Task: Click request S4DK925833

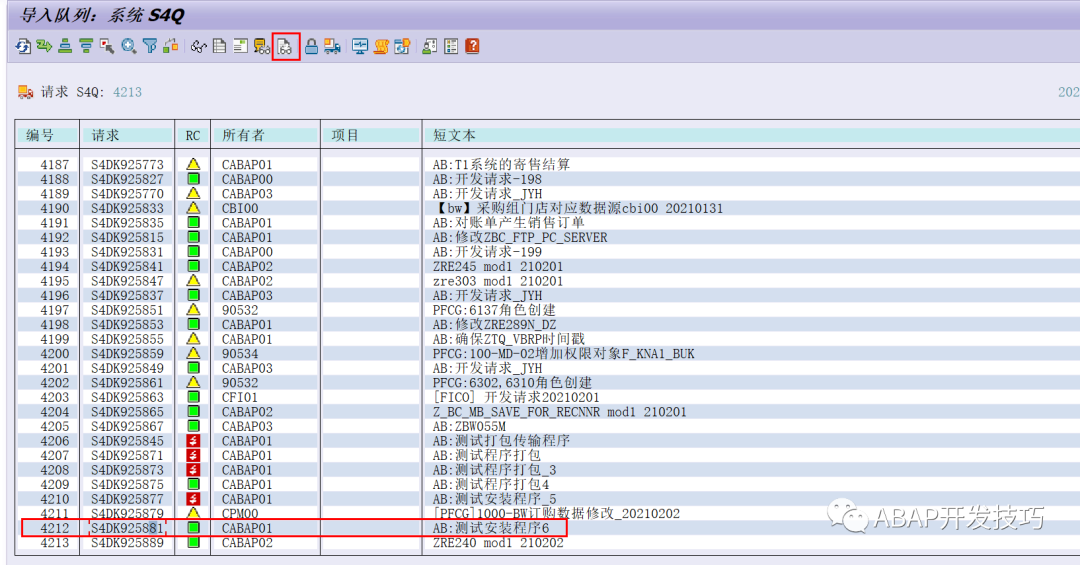Action: point(127,208)
